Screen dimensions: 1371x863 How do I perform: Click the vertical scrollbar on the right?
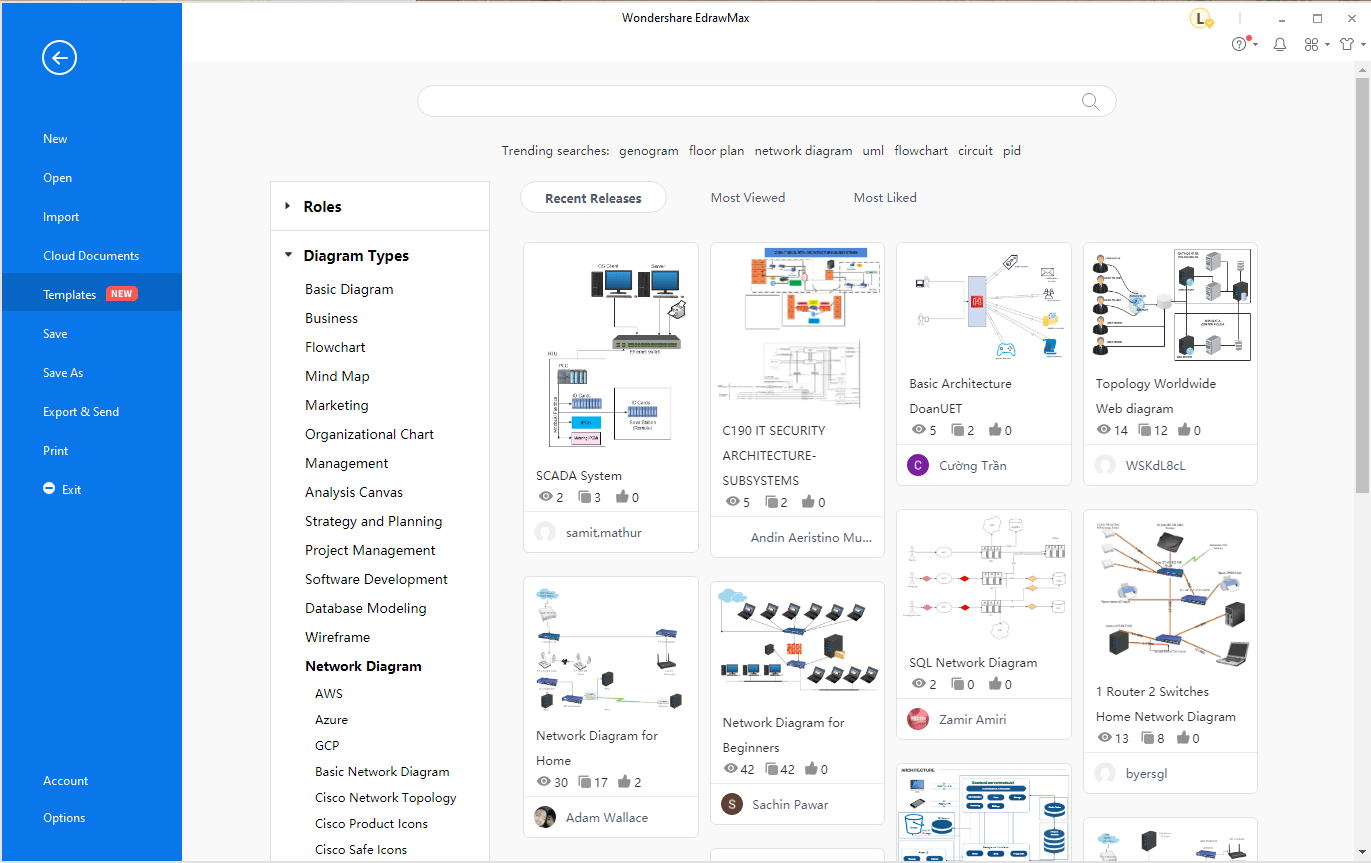pyautogui.click(x=1361, y=280)
